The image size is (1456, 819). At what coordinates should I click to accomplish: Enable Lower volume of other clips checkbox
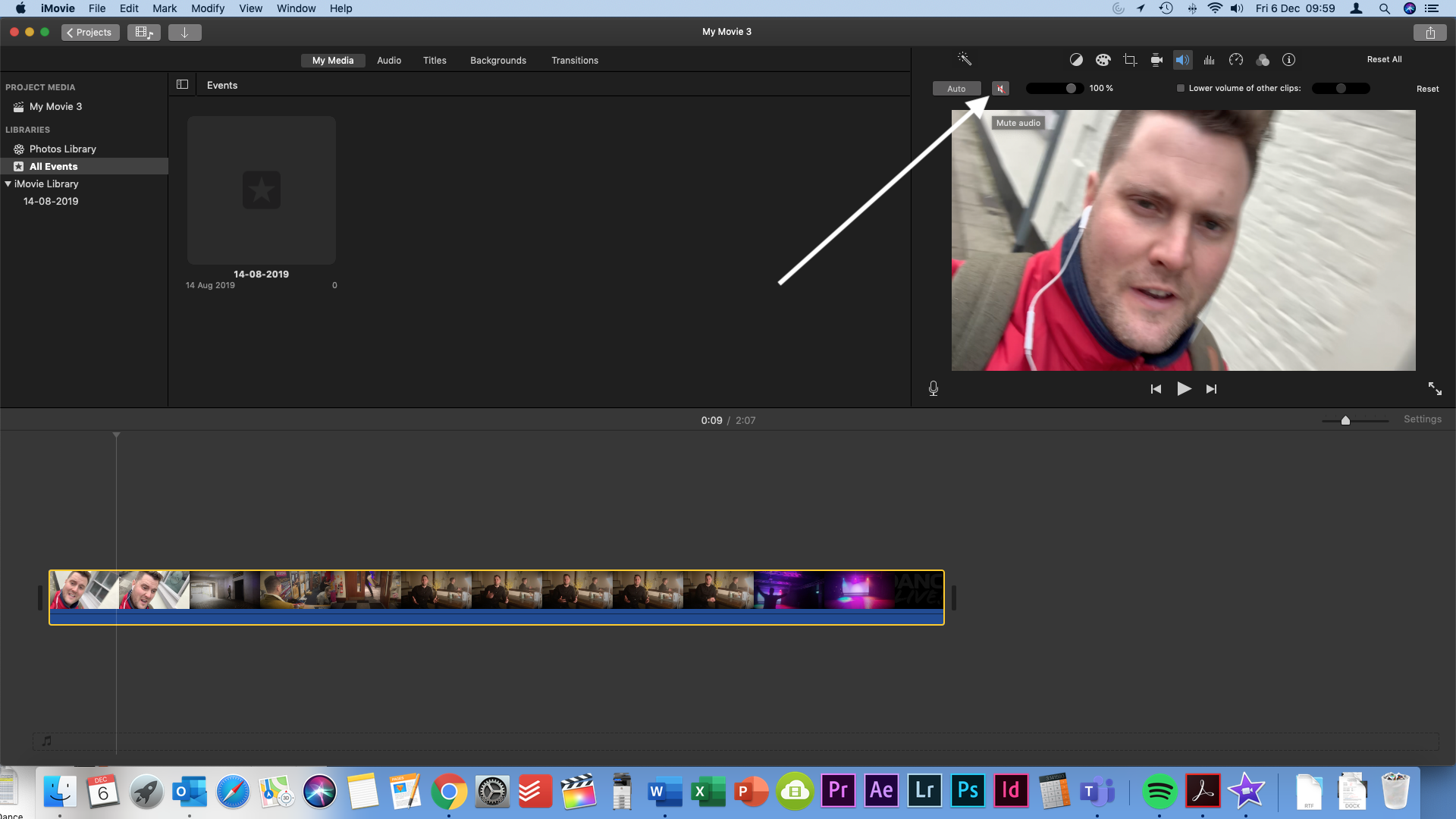pos(1181,88)
